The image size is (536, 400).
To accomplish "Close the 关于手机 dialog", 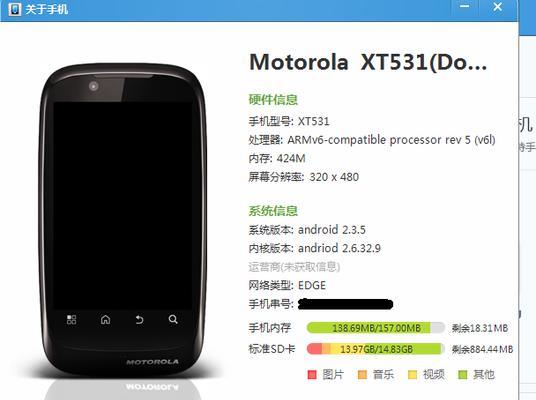I will click(x=498, y=6).
